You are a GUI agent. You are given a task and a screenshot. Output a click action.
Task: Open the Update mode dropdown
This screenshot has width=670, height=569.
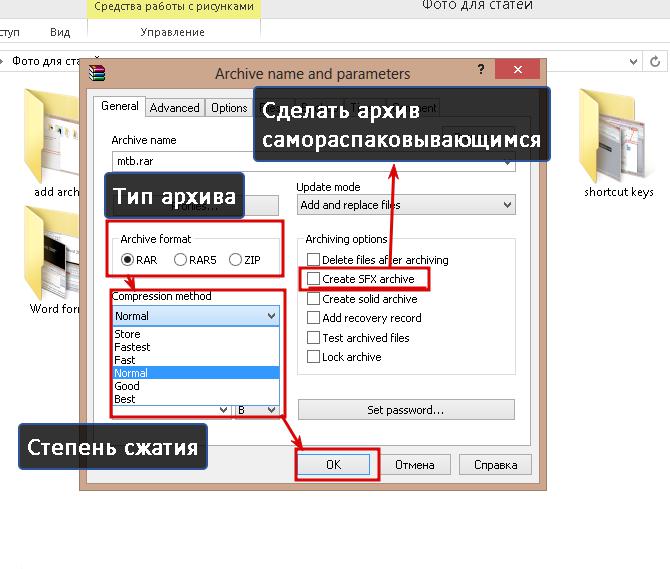click(x=406, y=205)
